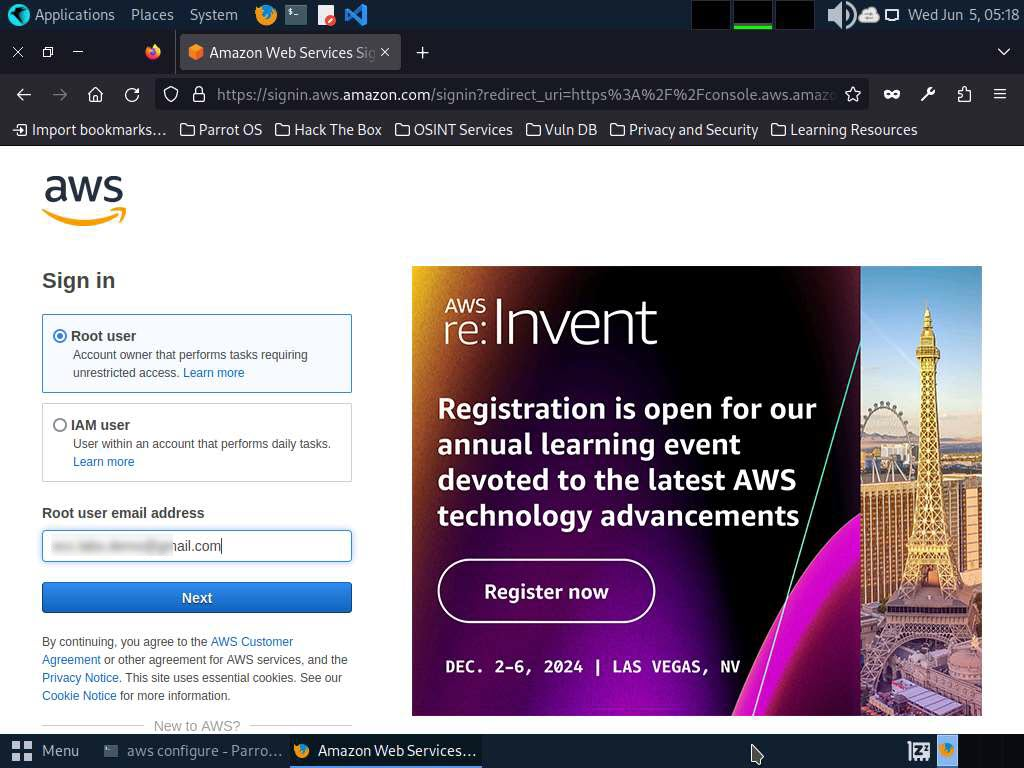Screen dimensions: 1024x768
Task: Bookmark this page with the star icon
Action: pyautogui.click(x=853, y=94)
